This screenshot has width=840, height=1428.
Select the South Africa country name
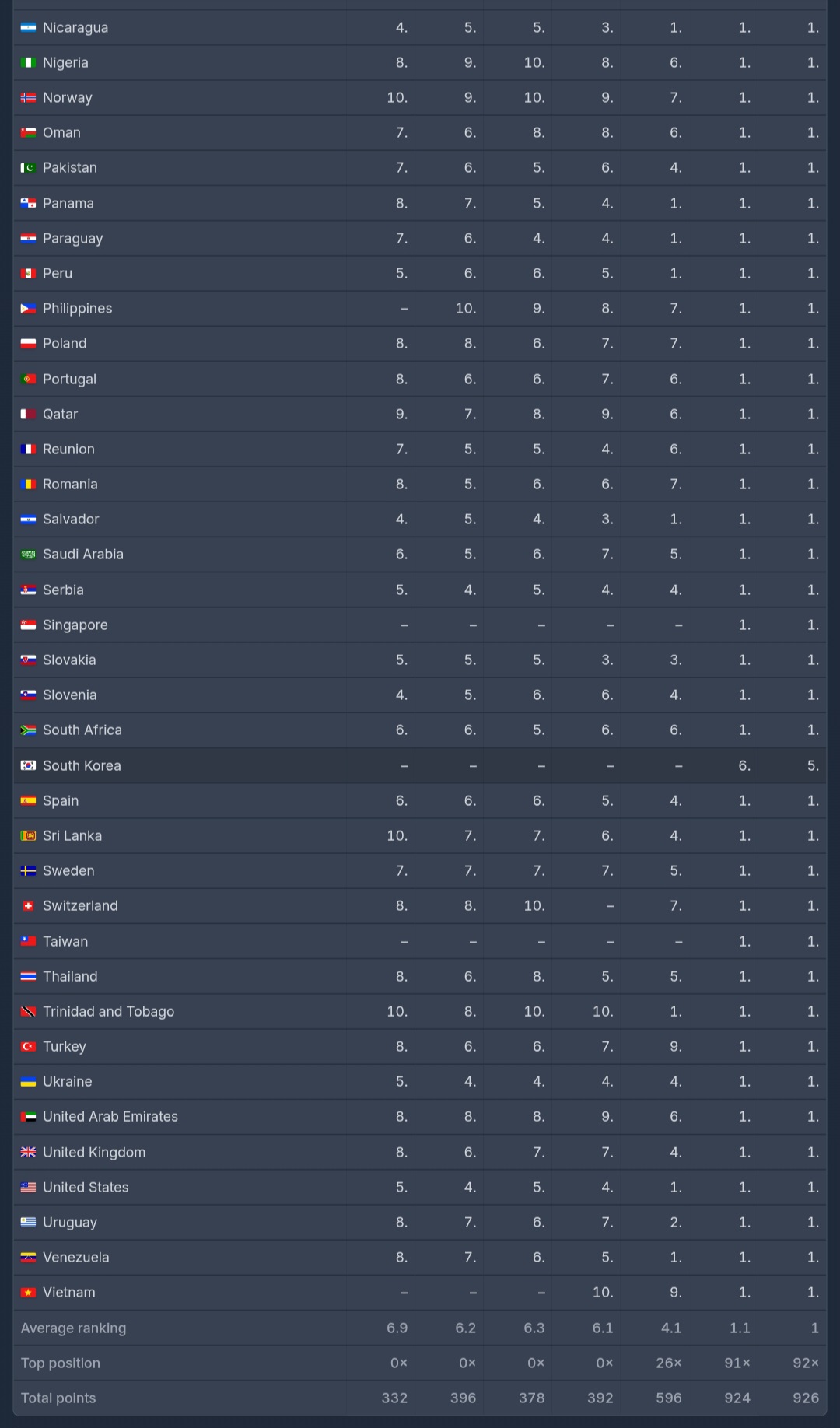pos(82,730)
